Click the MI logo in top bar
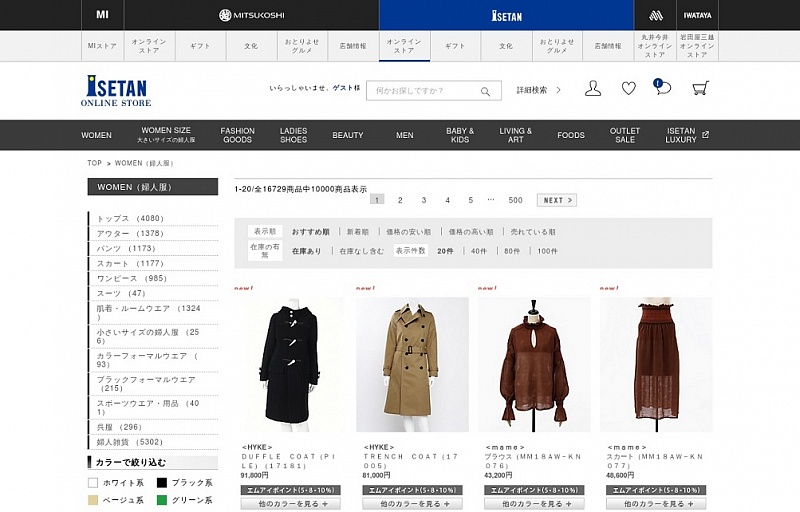 [x=102, y=15]
